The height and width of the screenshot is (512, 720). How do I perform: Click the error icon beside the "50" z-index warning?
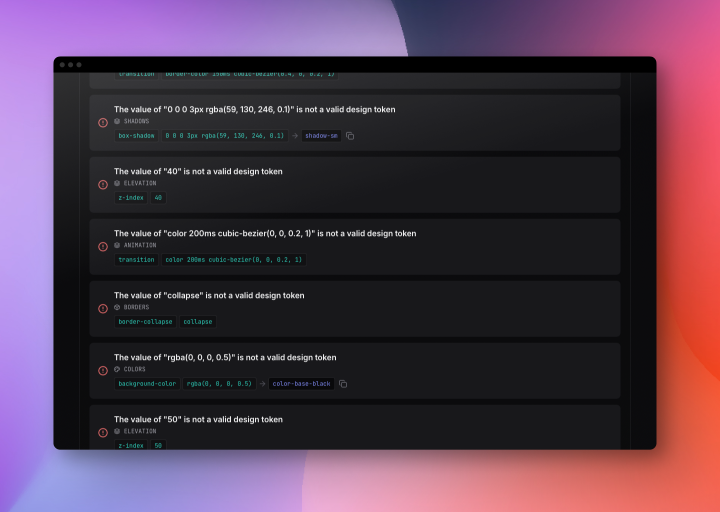point(103,433)
